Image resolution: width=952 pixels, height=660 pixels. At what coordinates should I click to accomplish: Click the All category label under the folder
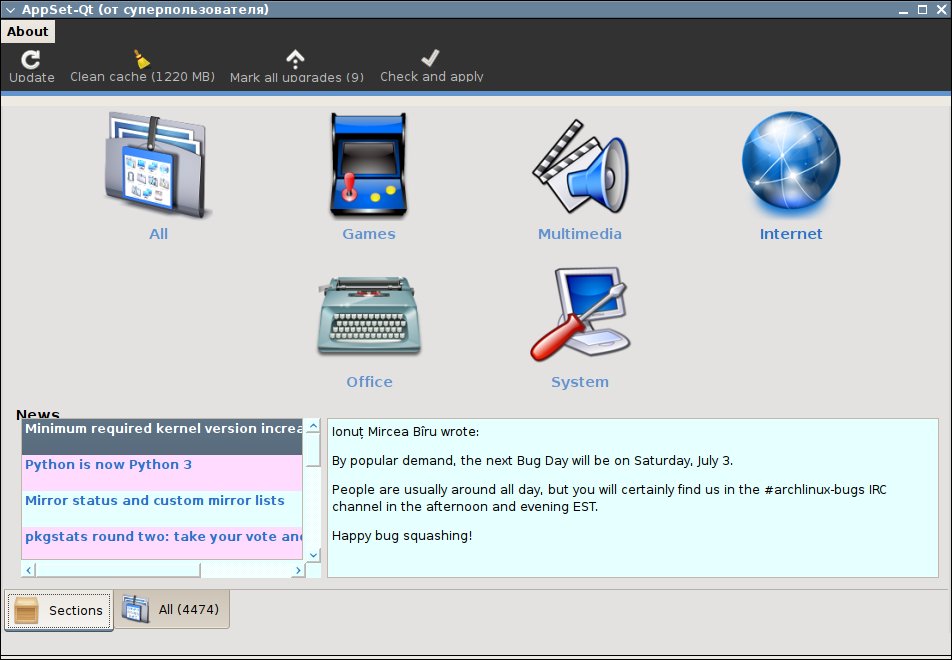coord(158,234)
